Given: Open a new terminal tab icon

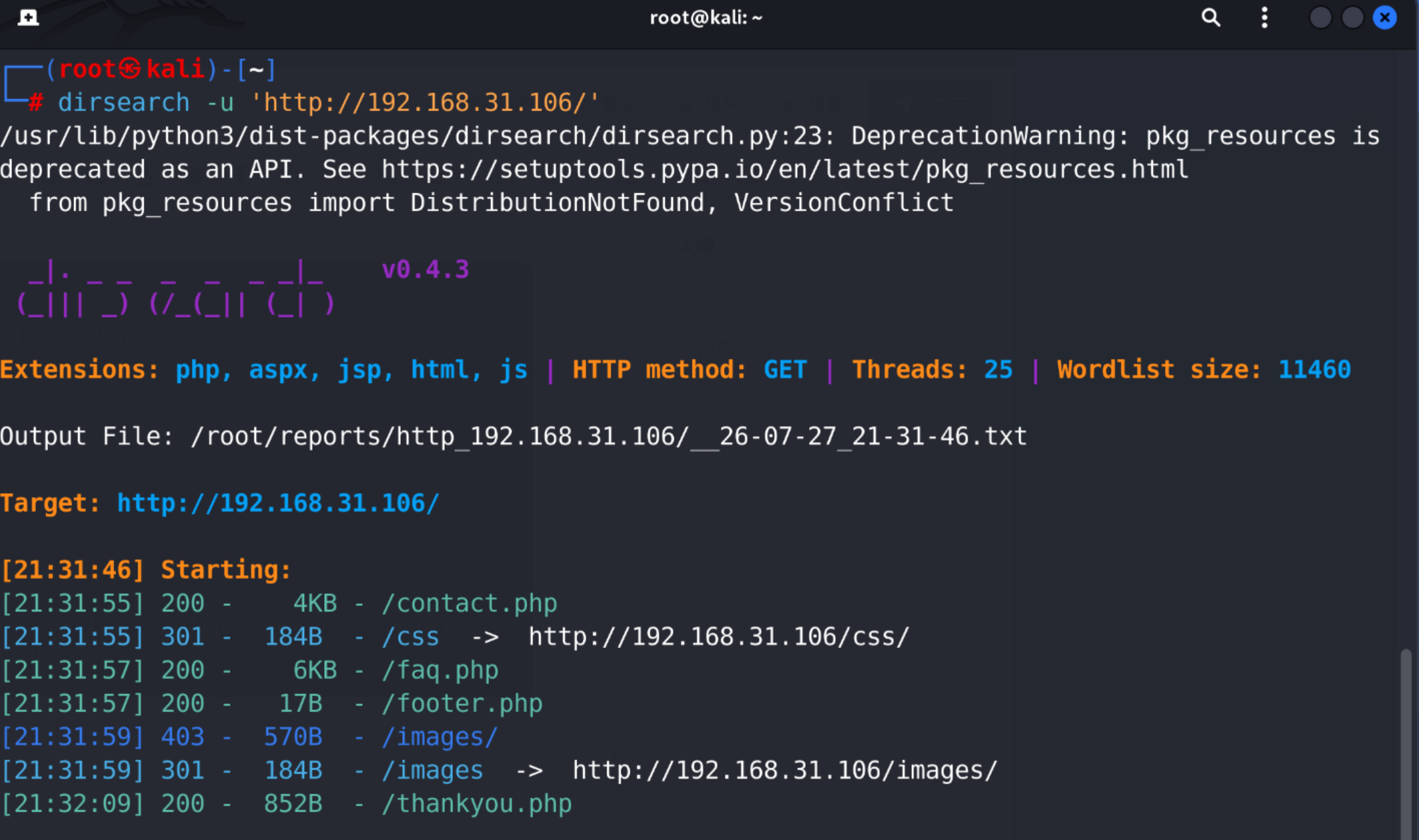Looking at the screenshot, I should 28,17.
